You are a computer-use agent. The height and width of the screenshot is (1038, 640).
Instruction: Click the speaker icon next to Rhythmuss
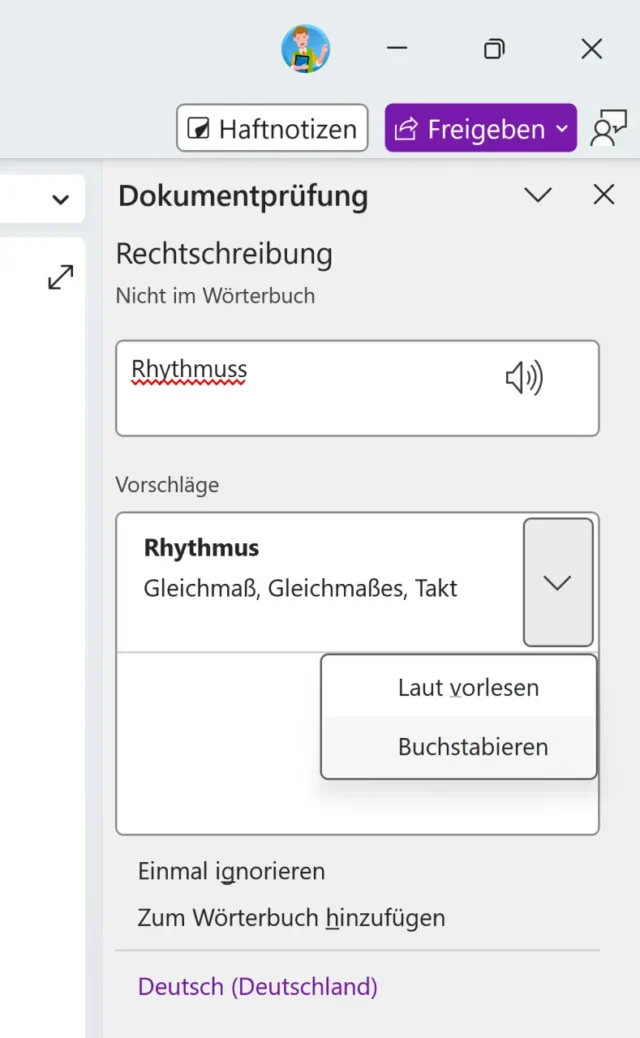pyautogui.click(x=523, y=379)
